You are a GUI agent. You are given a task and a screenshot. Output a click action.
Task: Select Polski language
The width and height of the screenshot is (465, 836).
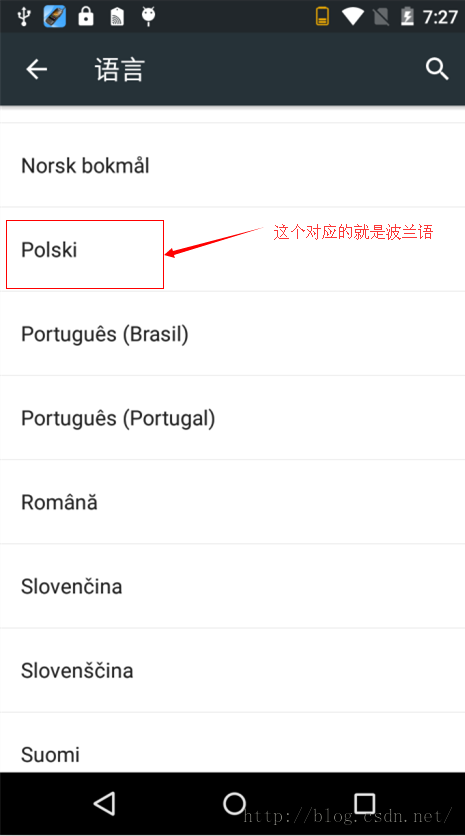click(232, 250)
